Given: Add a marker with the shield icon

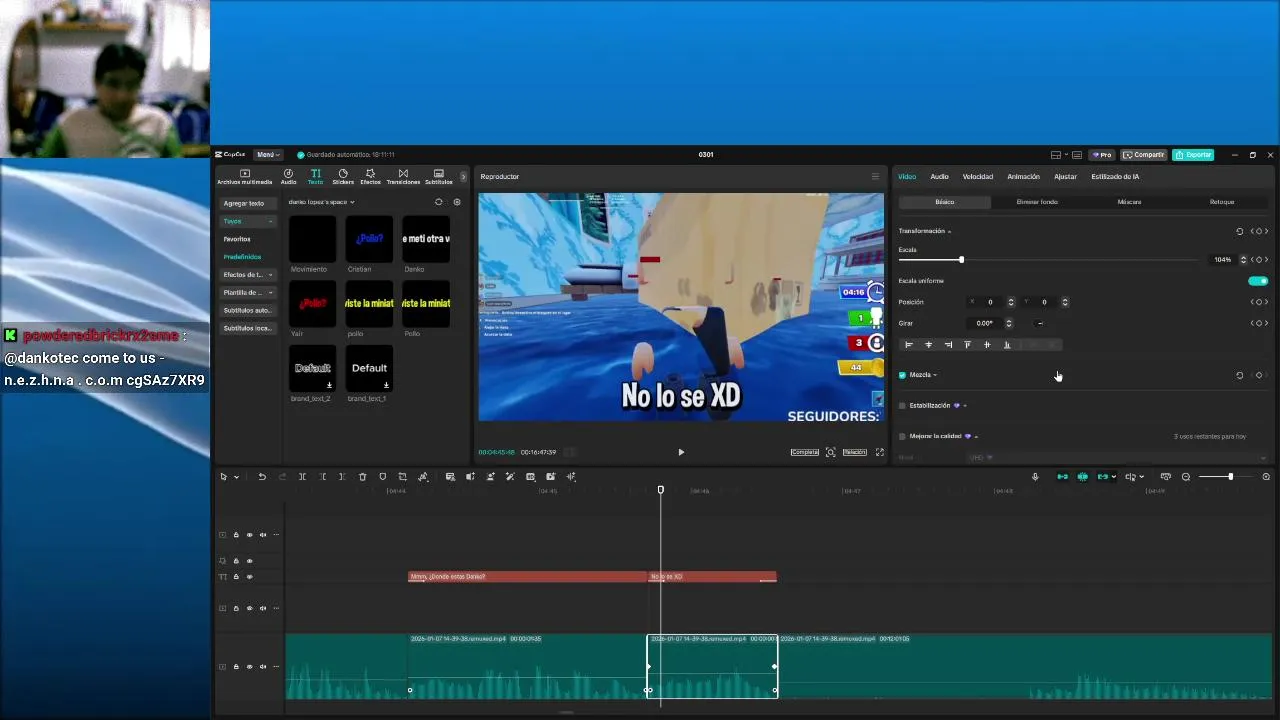Looking at the screenshot, I should pyautogui.click(x=382, y=477).
